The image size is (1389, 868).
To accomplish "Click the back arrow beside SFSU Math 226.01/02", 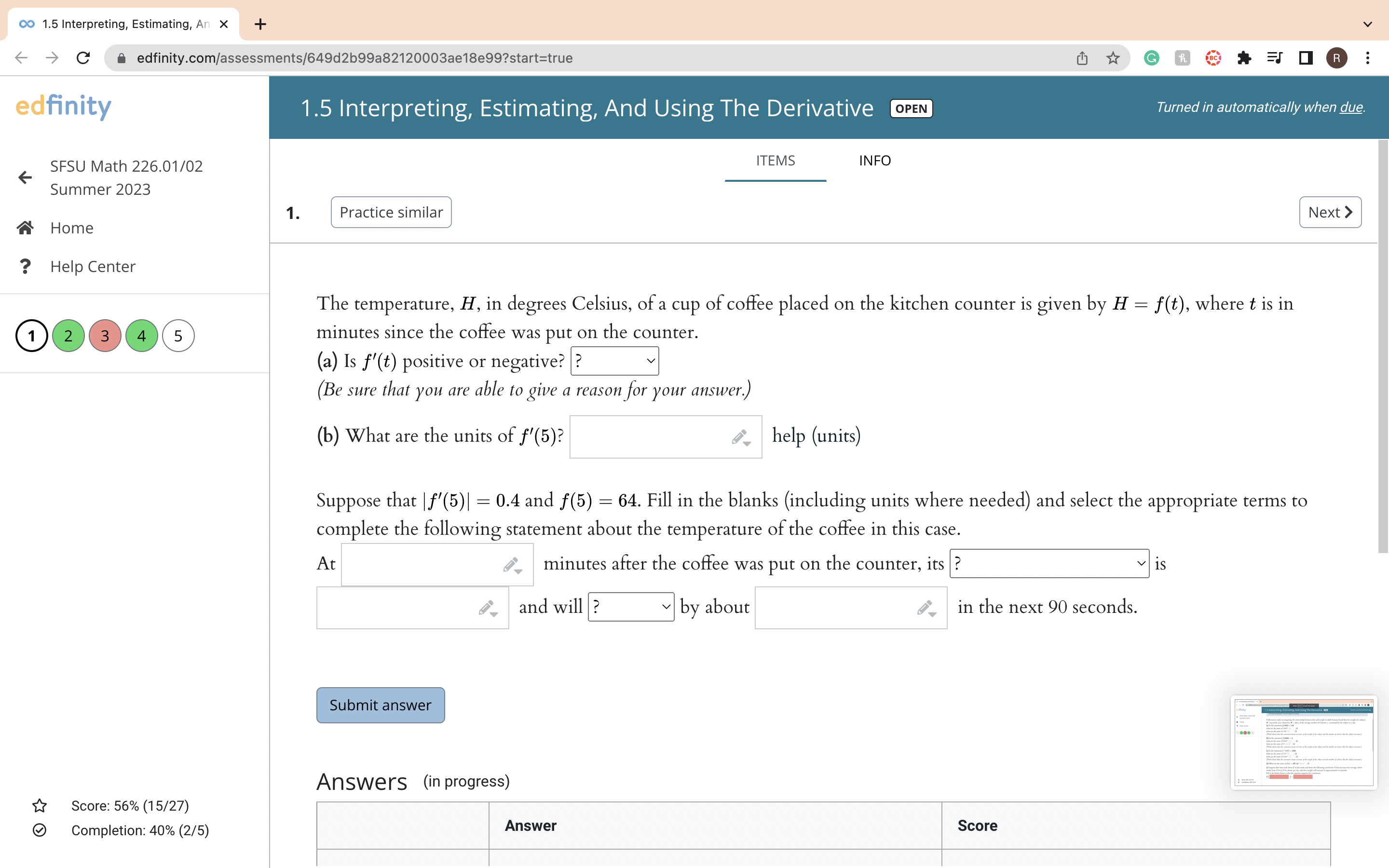I will click(x=25, y=177).
